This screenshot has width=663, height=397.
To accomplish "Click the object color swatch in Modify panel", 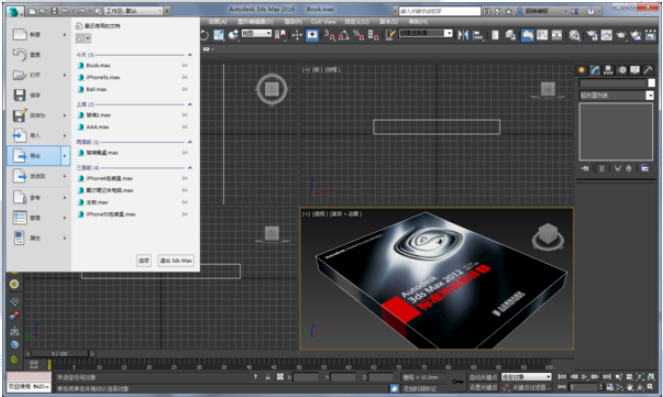I will 651,83.
